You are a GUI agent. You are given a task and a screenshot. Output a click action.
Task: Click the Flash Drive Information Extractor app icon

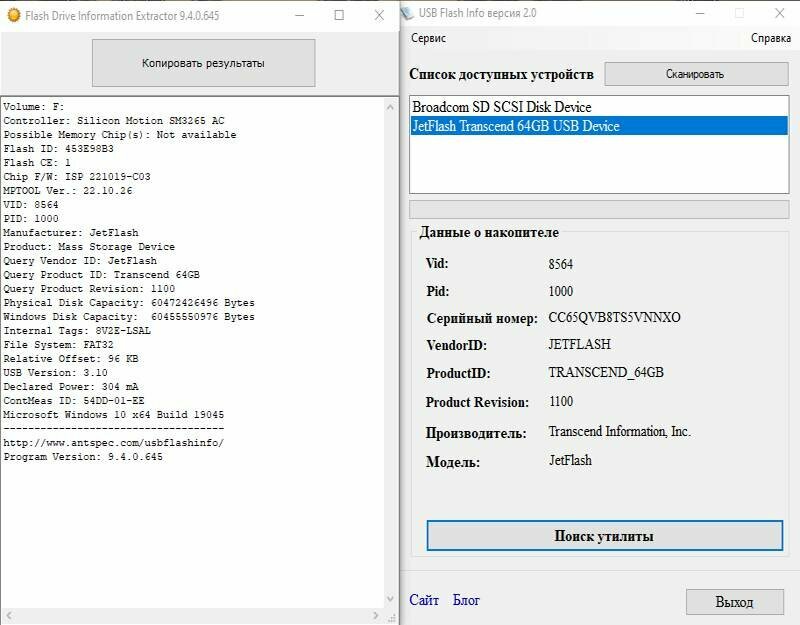(x=14, y=15)
